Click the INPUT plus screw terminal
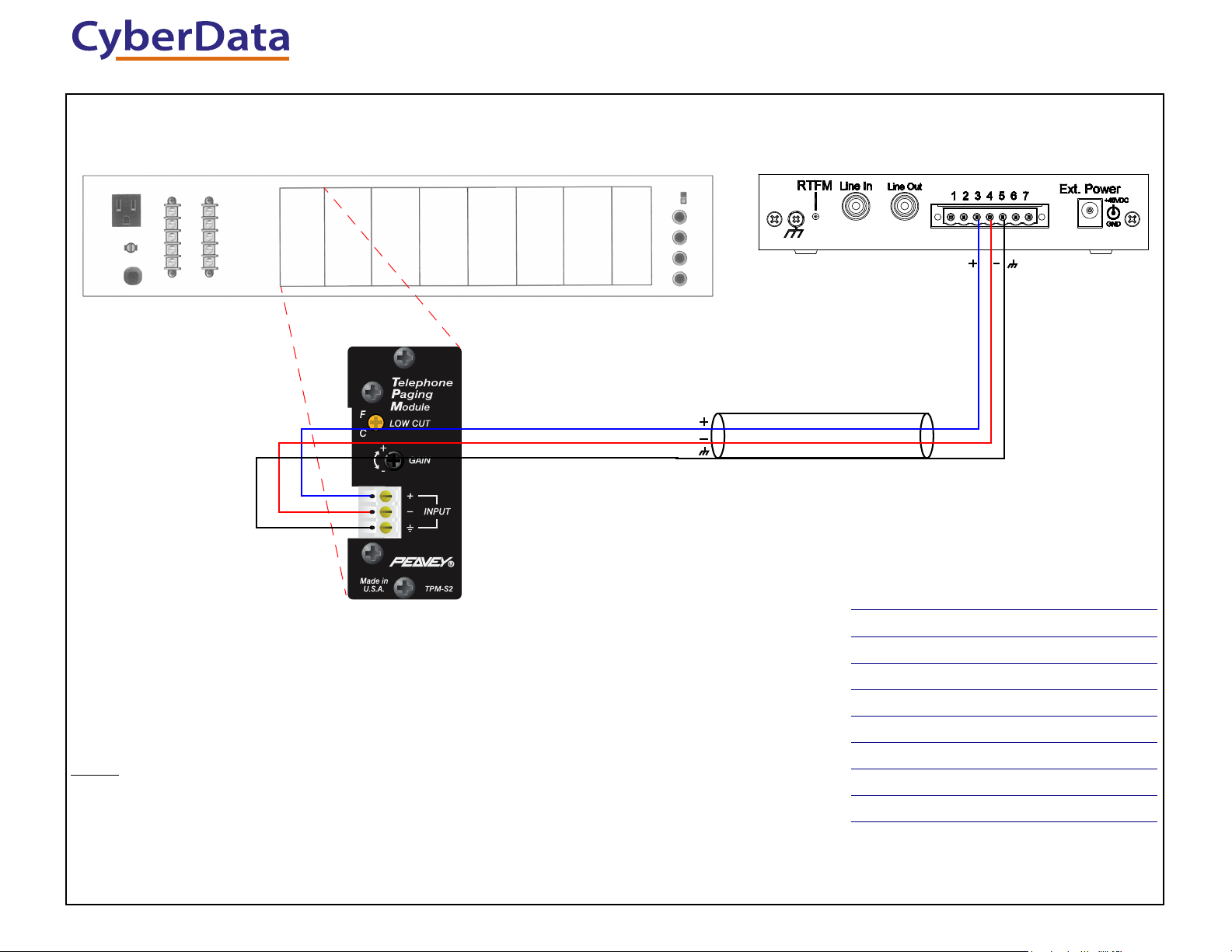1232x952 pixels. [385, 496]
